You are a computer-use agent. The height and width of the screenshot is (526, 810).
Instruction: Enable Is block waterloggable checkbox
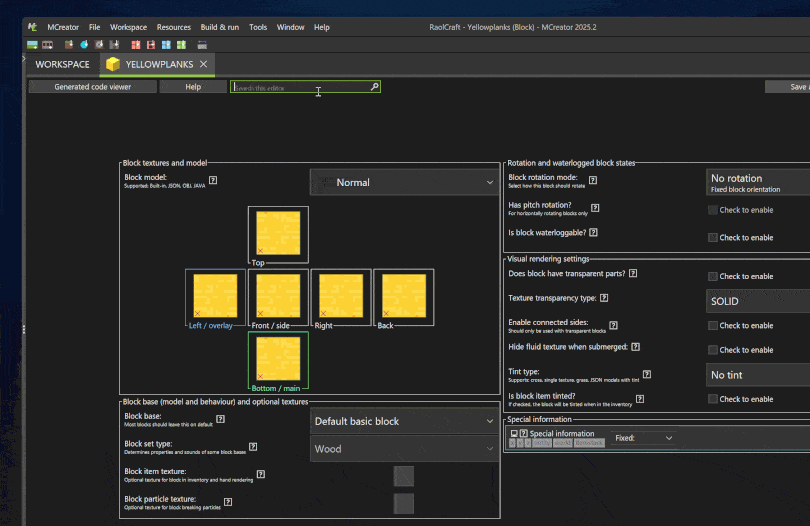(x=713, y=238)
